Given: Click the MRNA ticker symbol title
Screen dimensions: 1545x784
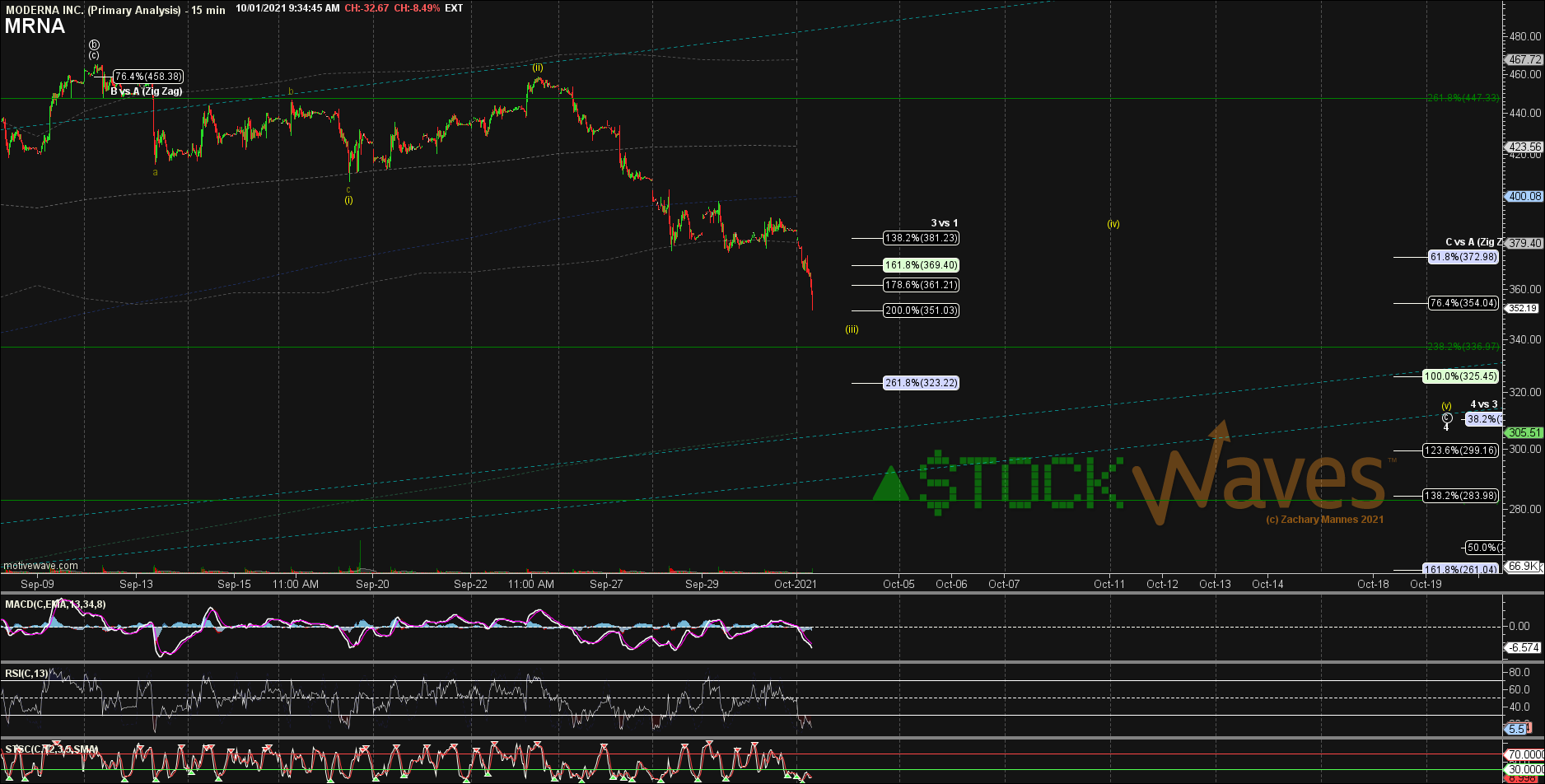Looking at the screenshot, I should tap(35, 26).
